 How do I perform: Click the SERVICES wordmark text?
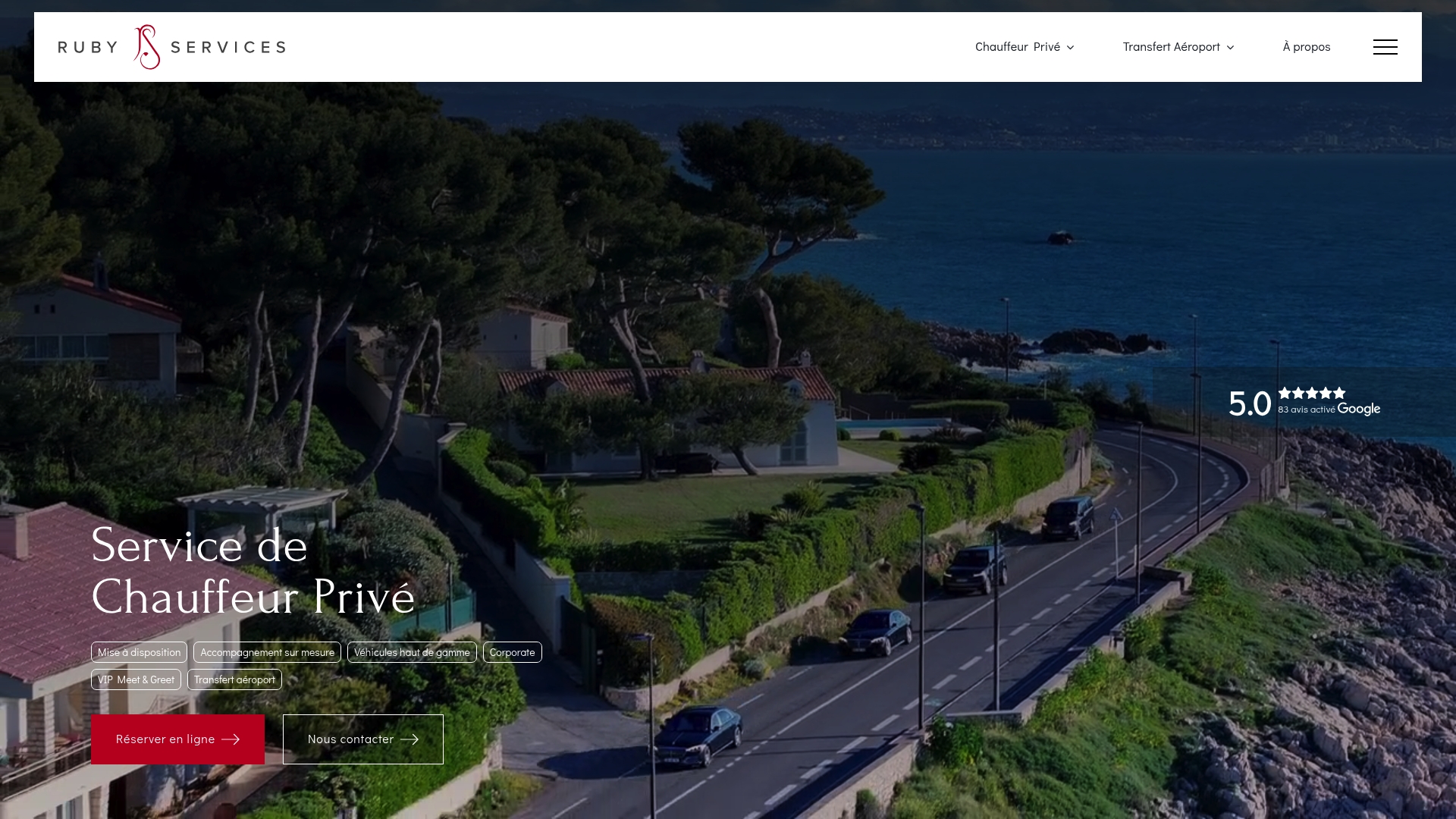[x=228, y=48]
